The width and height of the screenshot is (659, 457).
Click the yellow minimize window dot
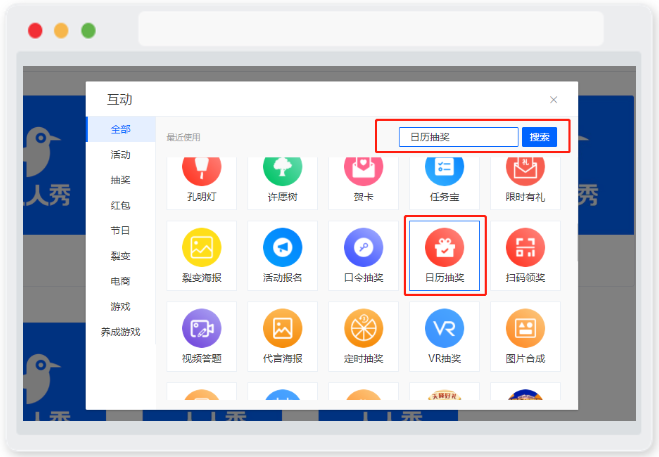pyautogui.click(x=61, y=31)
